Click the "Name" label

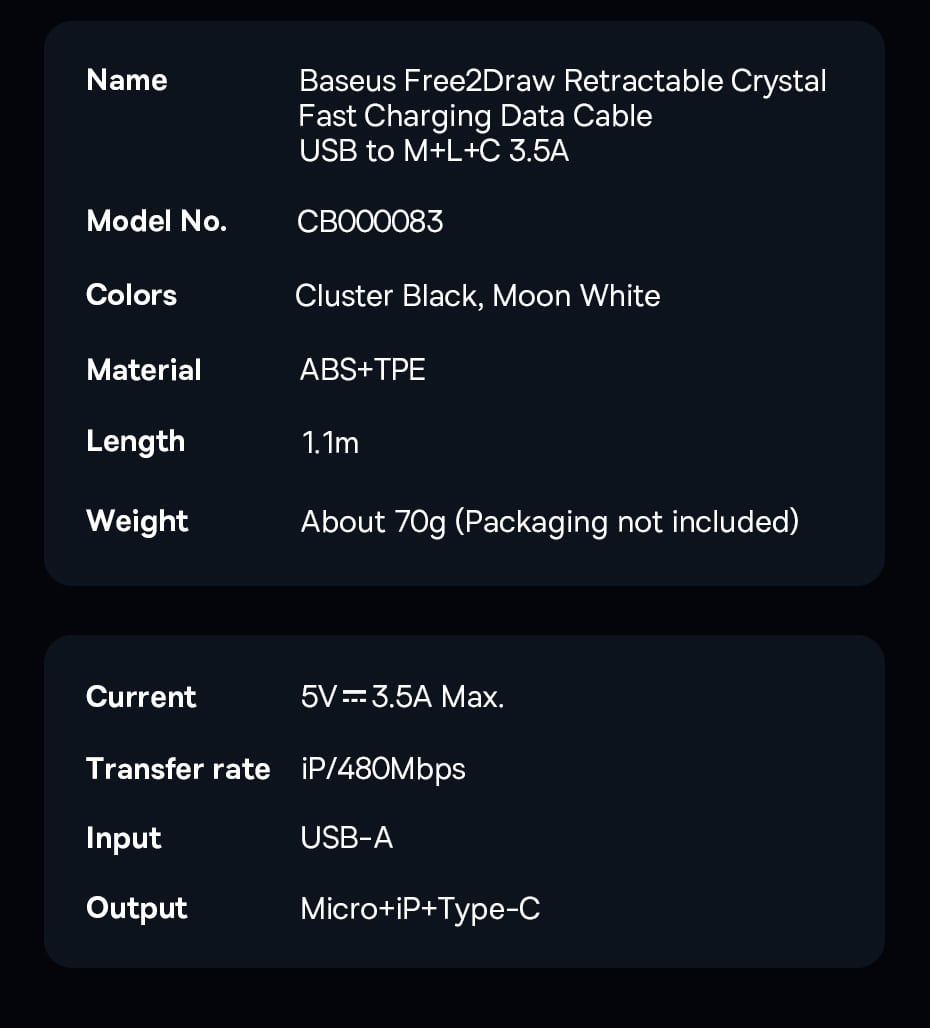(x=127, y=80)
